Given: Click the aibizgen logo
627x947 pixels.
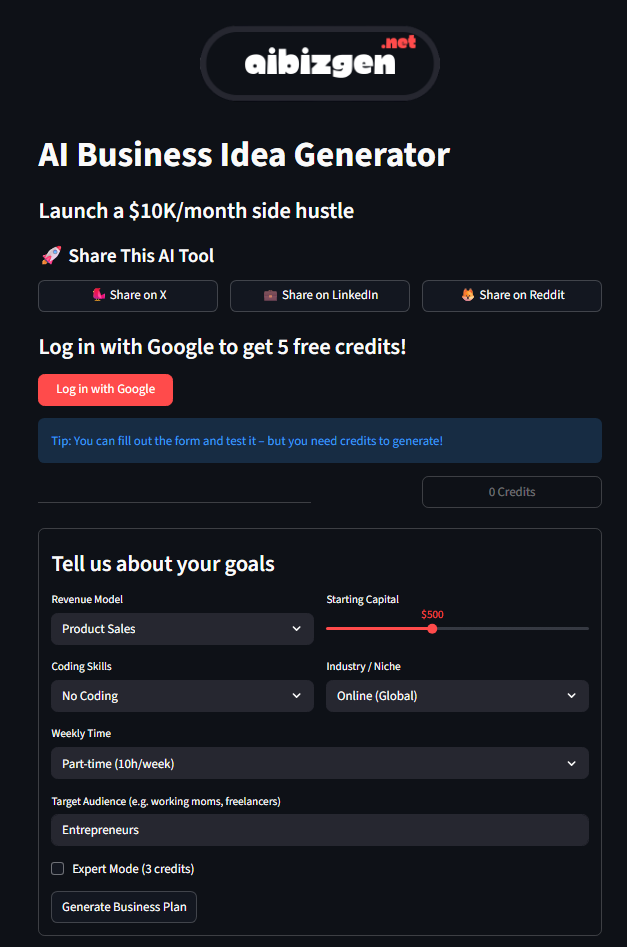Looking at the screenshot, I should pyautogui.click(x=319, y=62).
